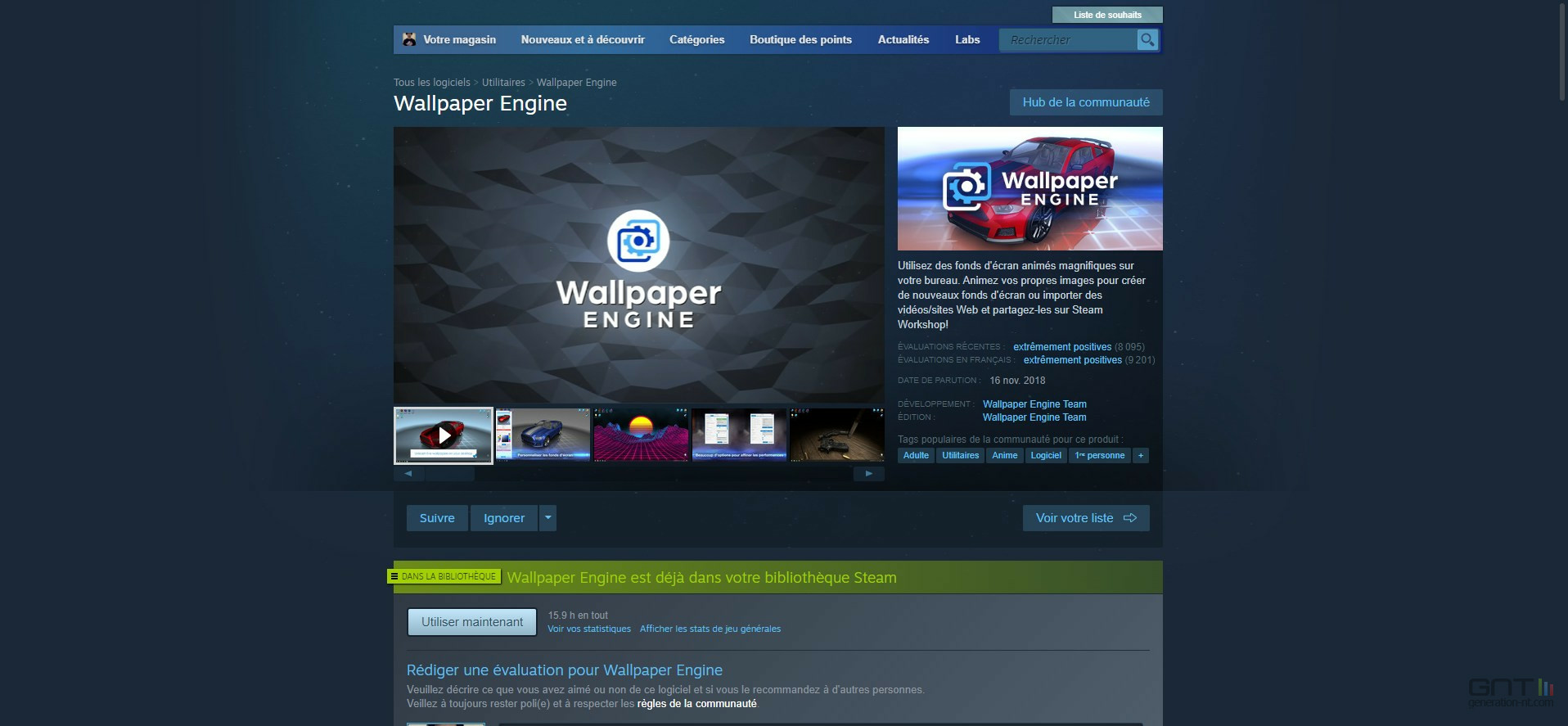
Task: Click the plus tag button
Action: click(1141, 456)
